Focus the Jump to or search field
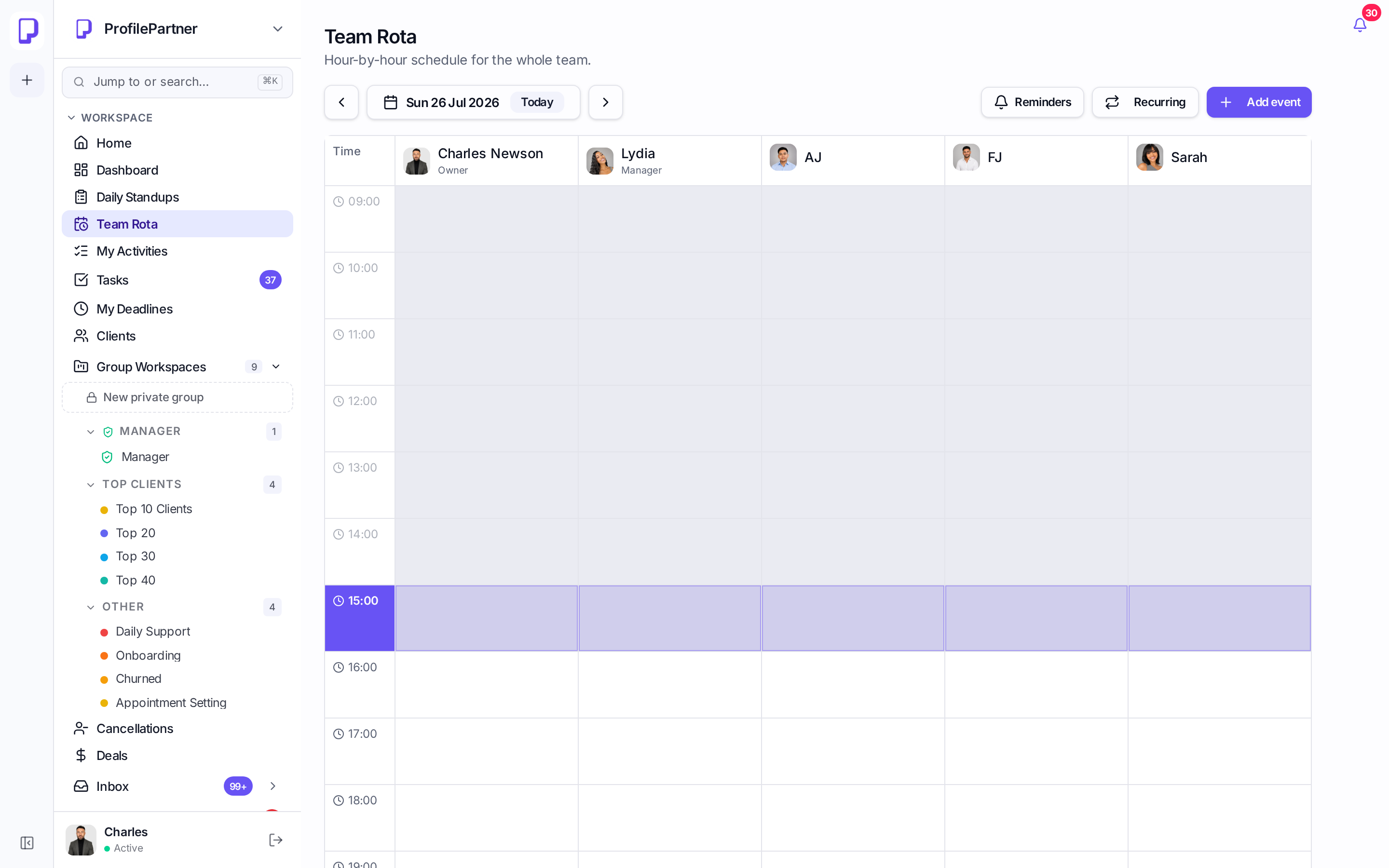 click(177, 81)
